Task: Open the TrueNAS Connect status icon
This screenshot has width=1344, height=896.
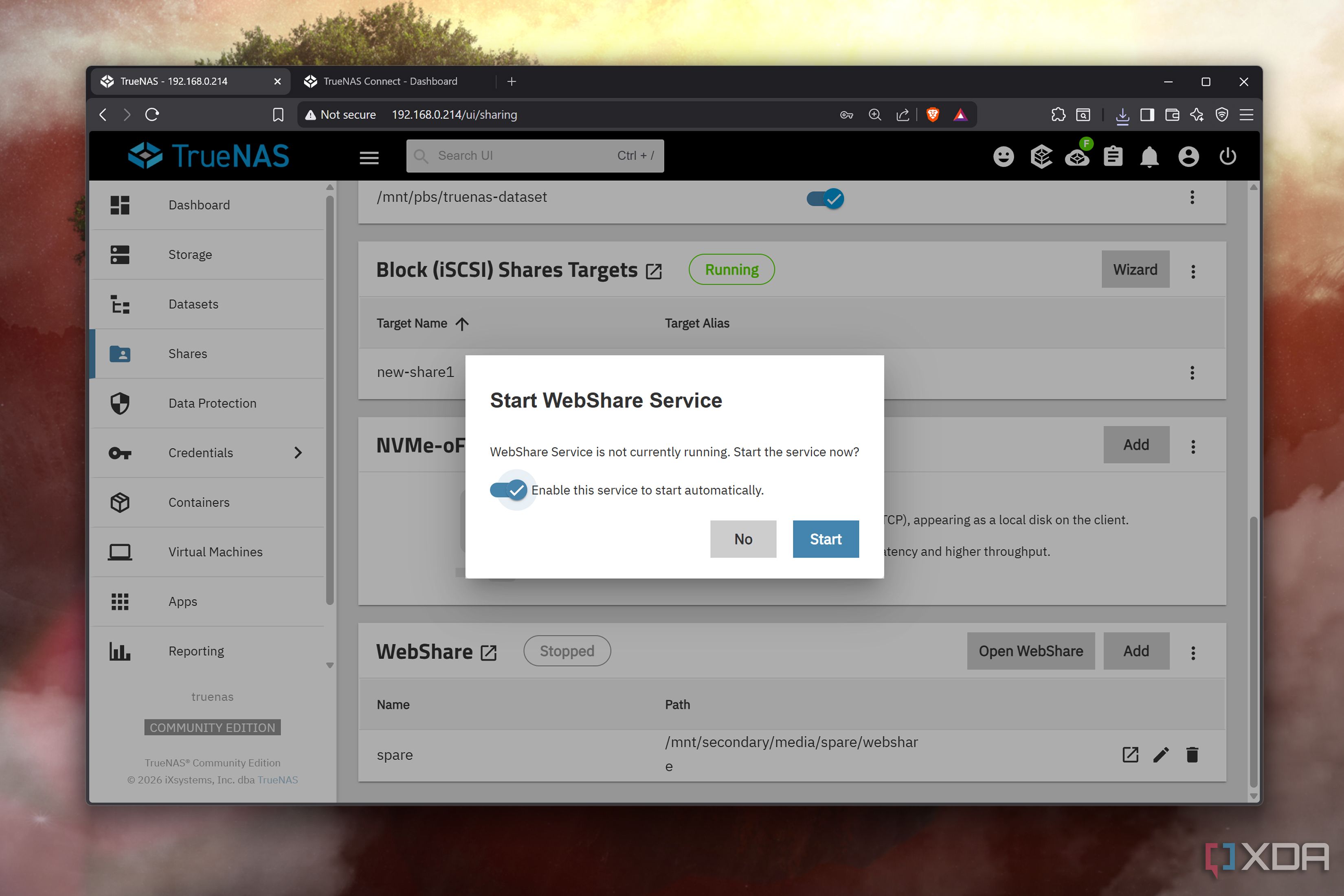Action: click(x=1077, y=156)
